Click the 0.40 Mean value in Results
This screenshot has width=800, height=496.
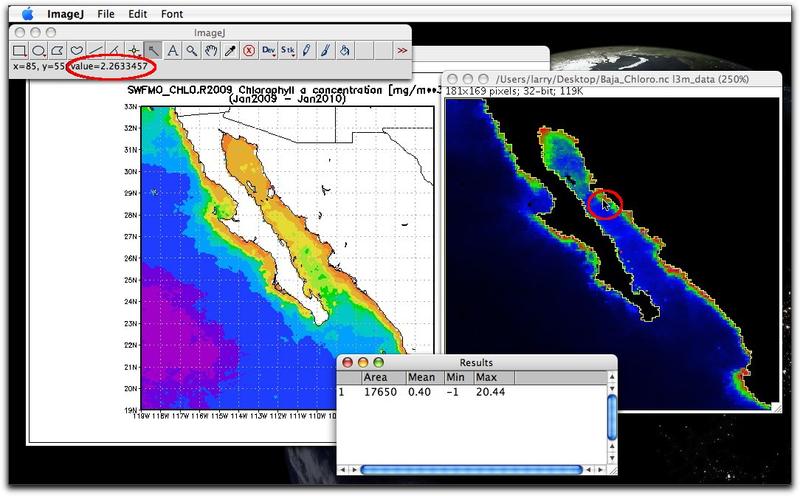click(x=419, y=392)
